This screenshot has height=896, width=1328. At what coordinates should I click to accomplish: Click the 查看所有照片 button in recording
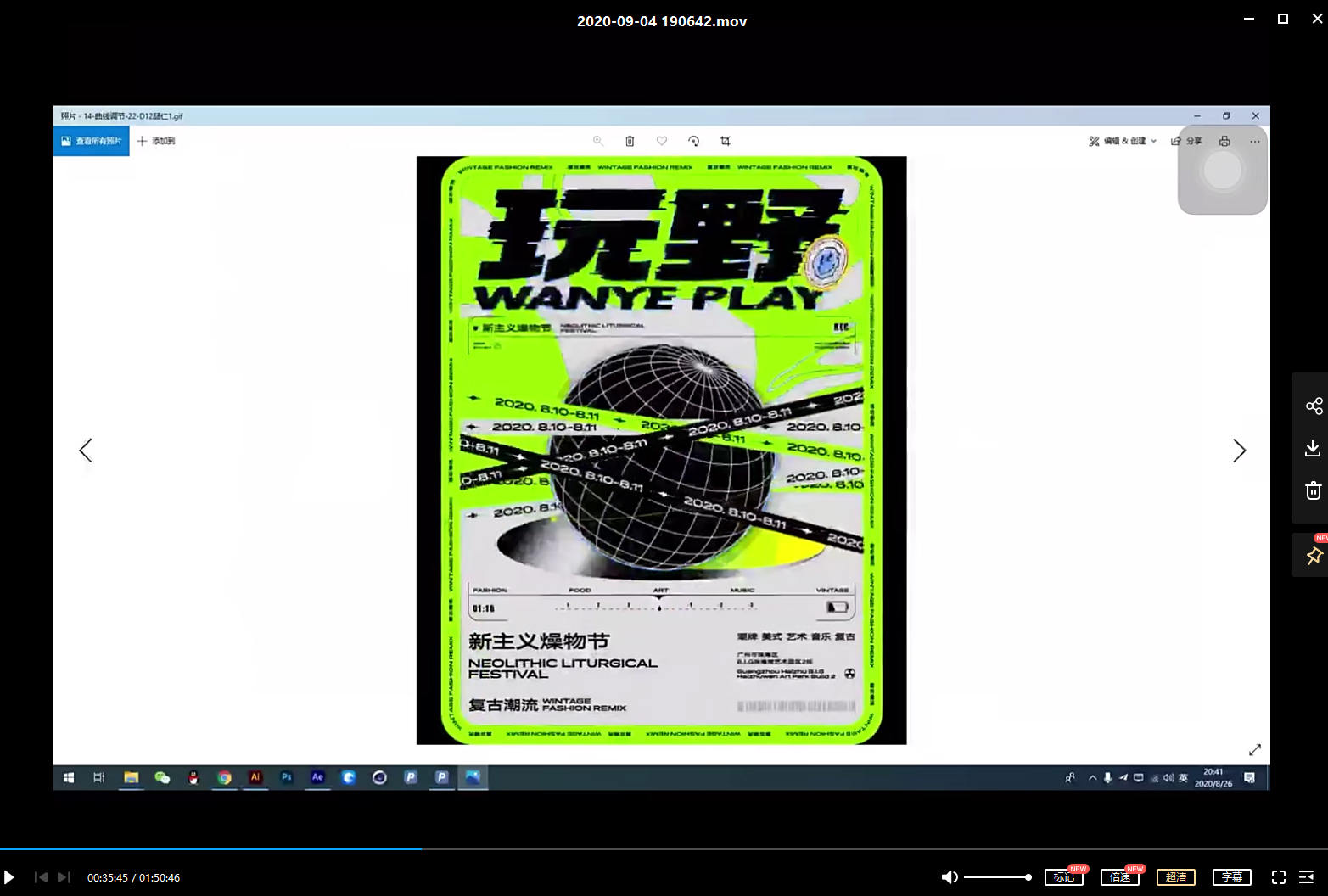click(92, 141)
